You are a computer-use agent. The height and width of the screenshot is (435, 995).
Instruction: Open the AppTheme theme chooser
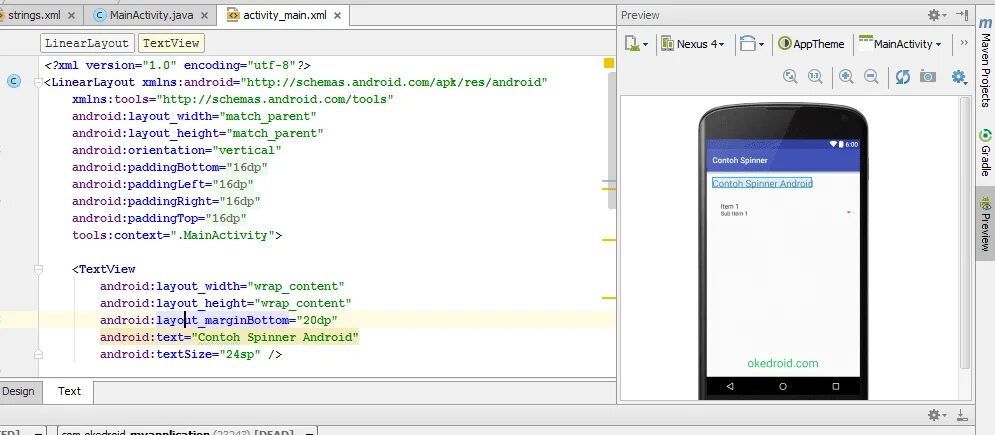tap(811, 44)
